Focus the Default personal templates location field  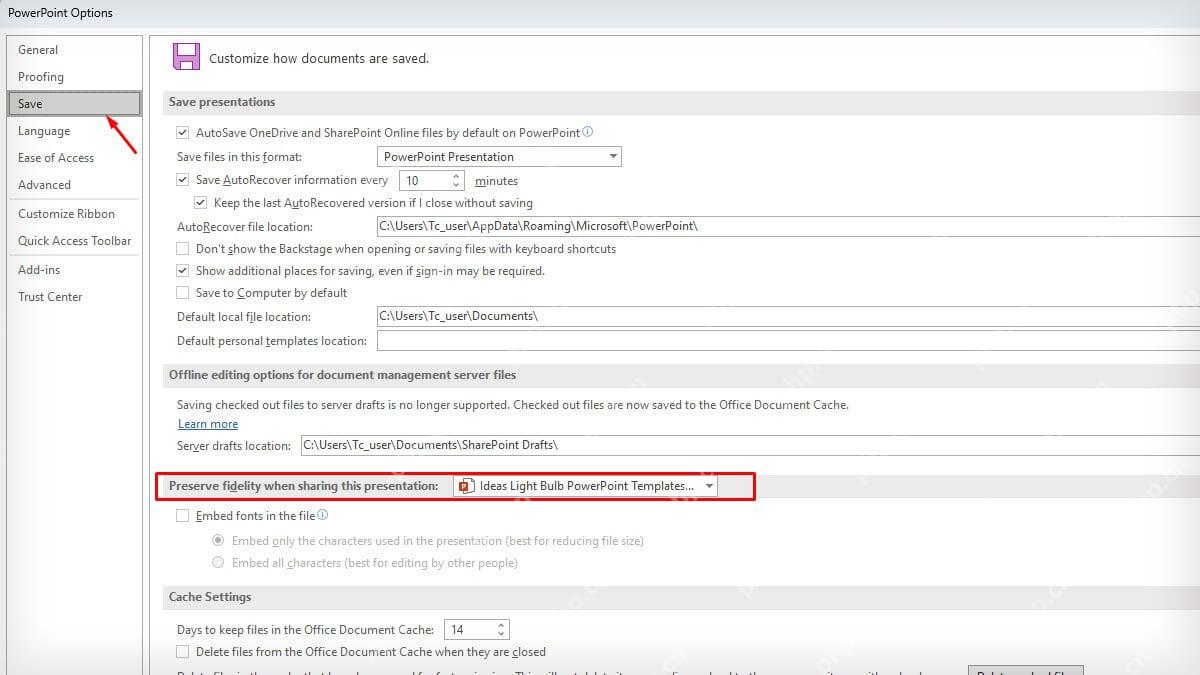(788, 341)
